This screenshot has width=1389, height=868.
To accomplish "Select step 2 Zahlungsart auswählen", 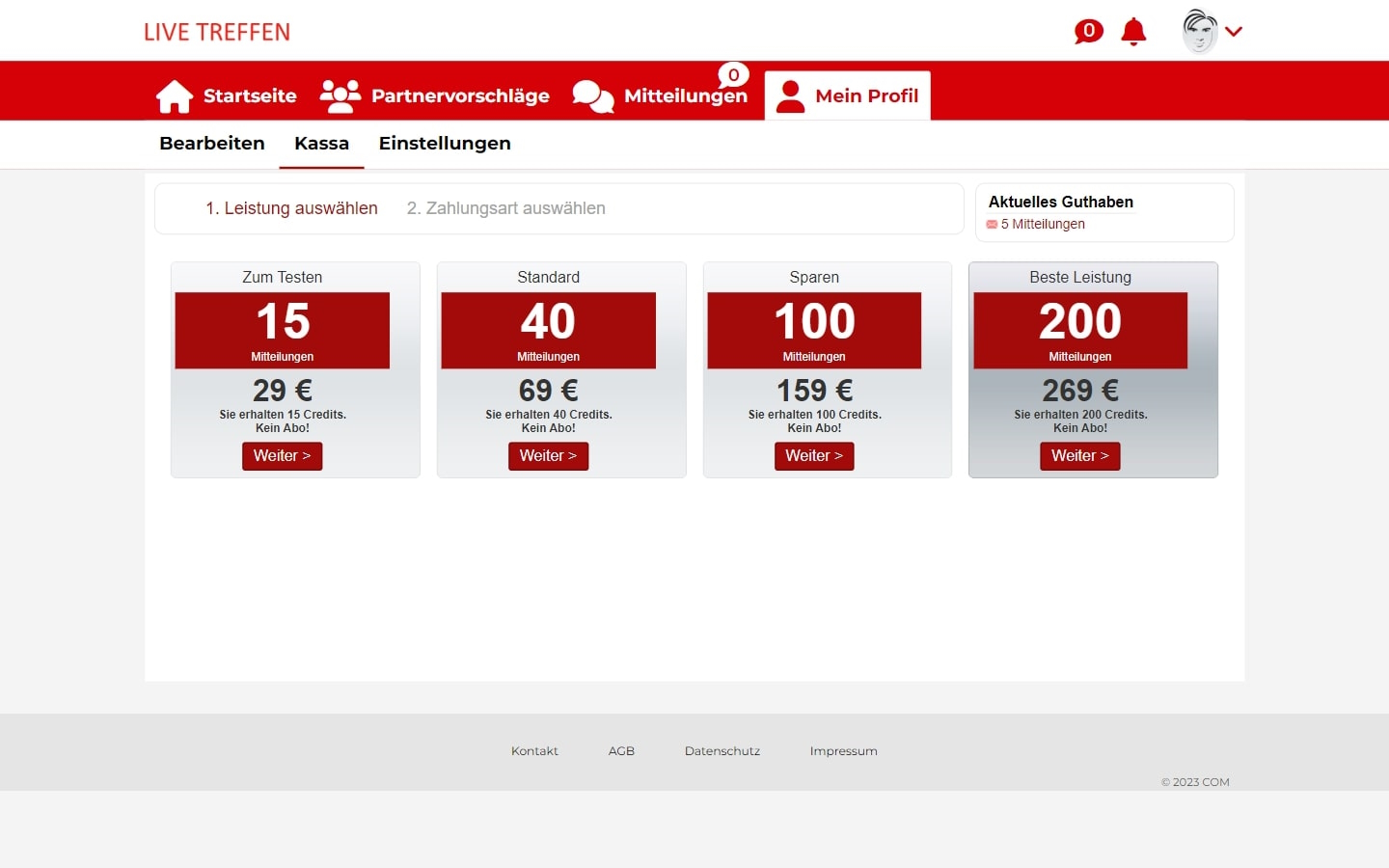I will [x=505, y=207].
